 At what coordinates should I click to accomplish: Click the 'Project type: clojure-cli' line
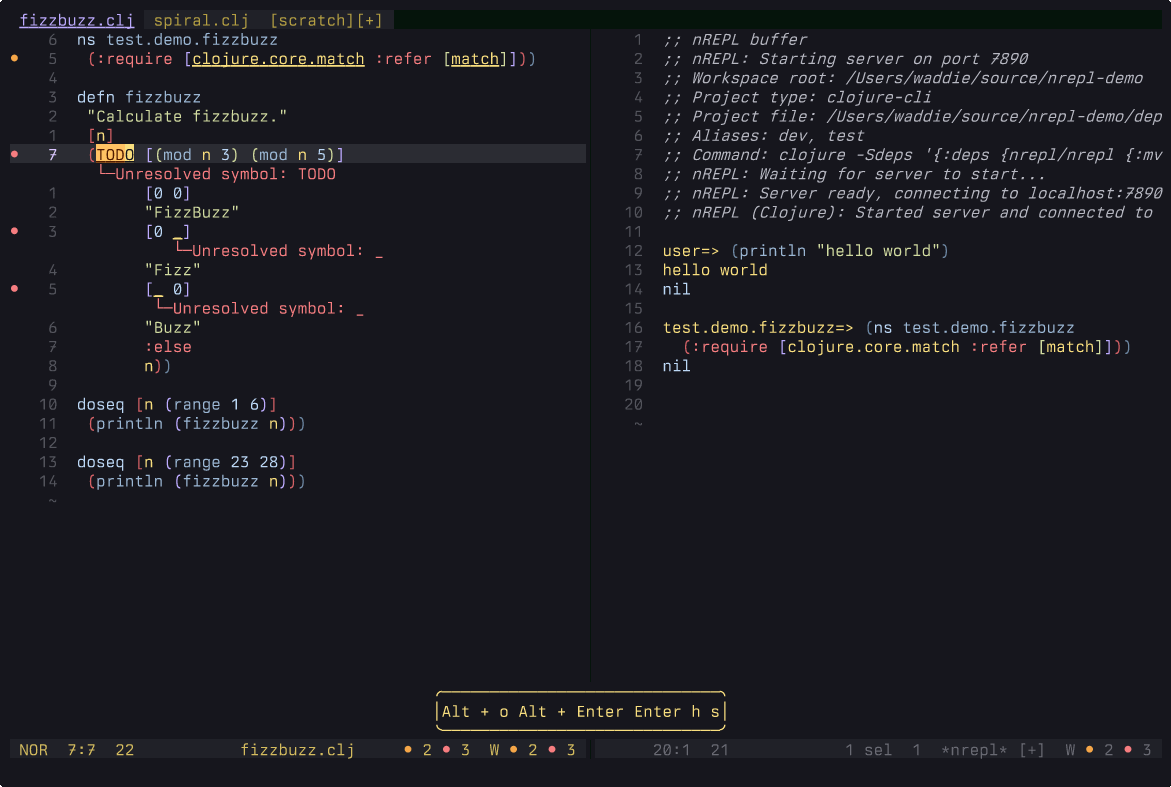797,97
